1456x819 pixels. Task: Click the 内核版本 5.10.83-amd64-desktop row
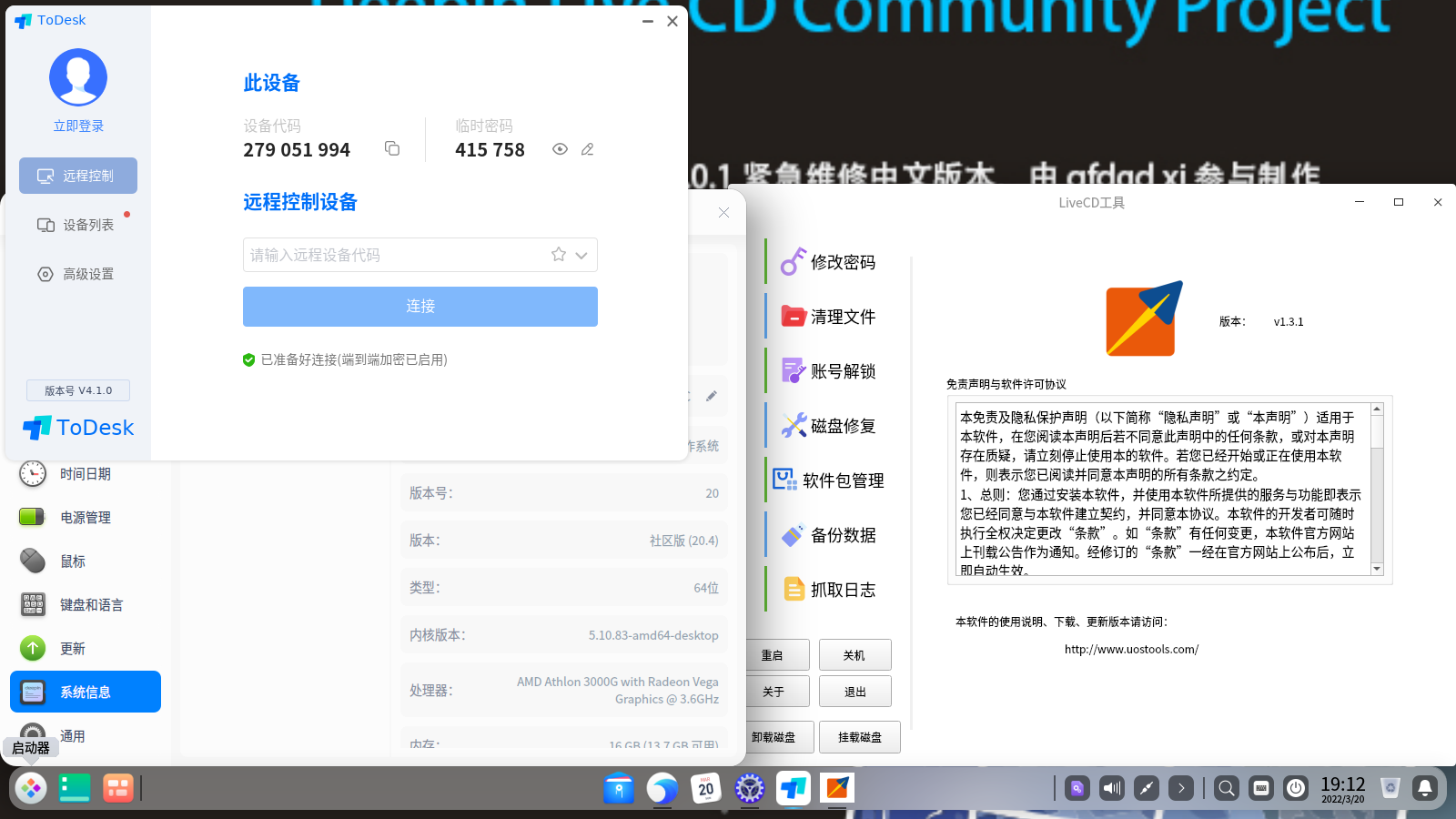click(564, 635)
